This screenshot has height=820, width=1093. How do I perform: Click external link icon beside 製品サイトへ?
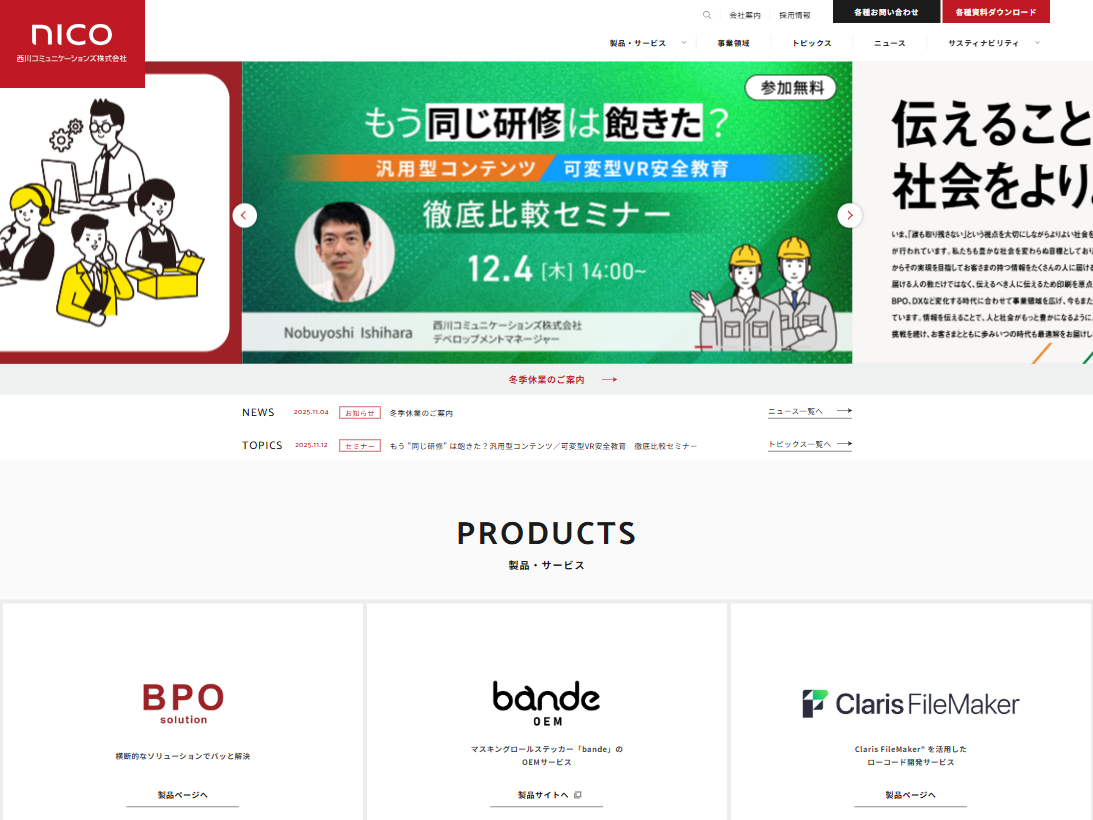pos(578,795)
